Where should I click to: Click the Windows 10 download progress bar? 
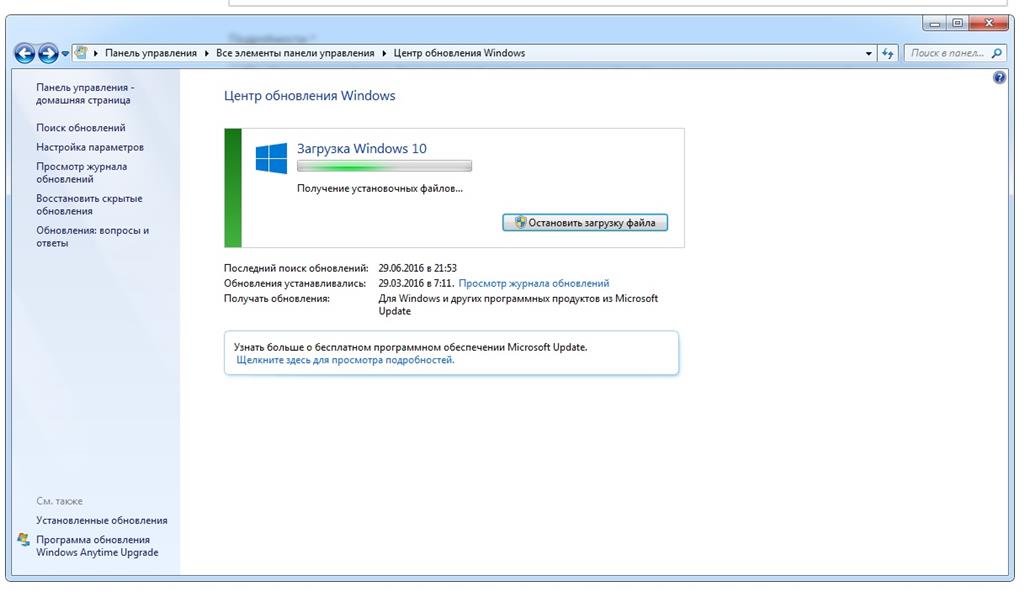384,167
